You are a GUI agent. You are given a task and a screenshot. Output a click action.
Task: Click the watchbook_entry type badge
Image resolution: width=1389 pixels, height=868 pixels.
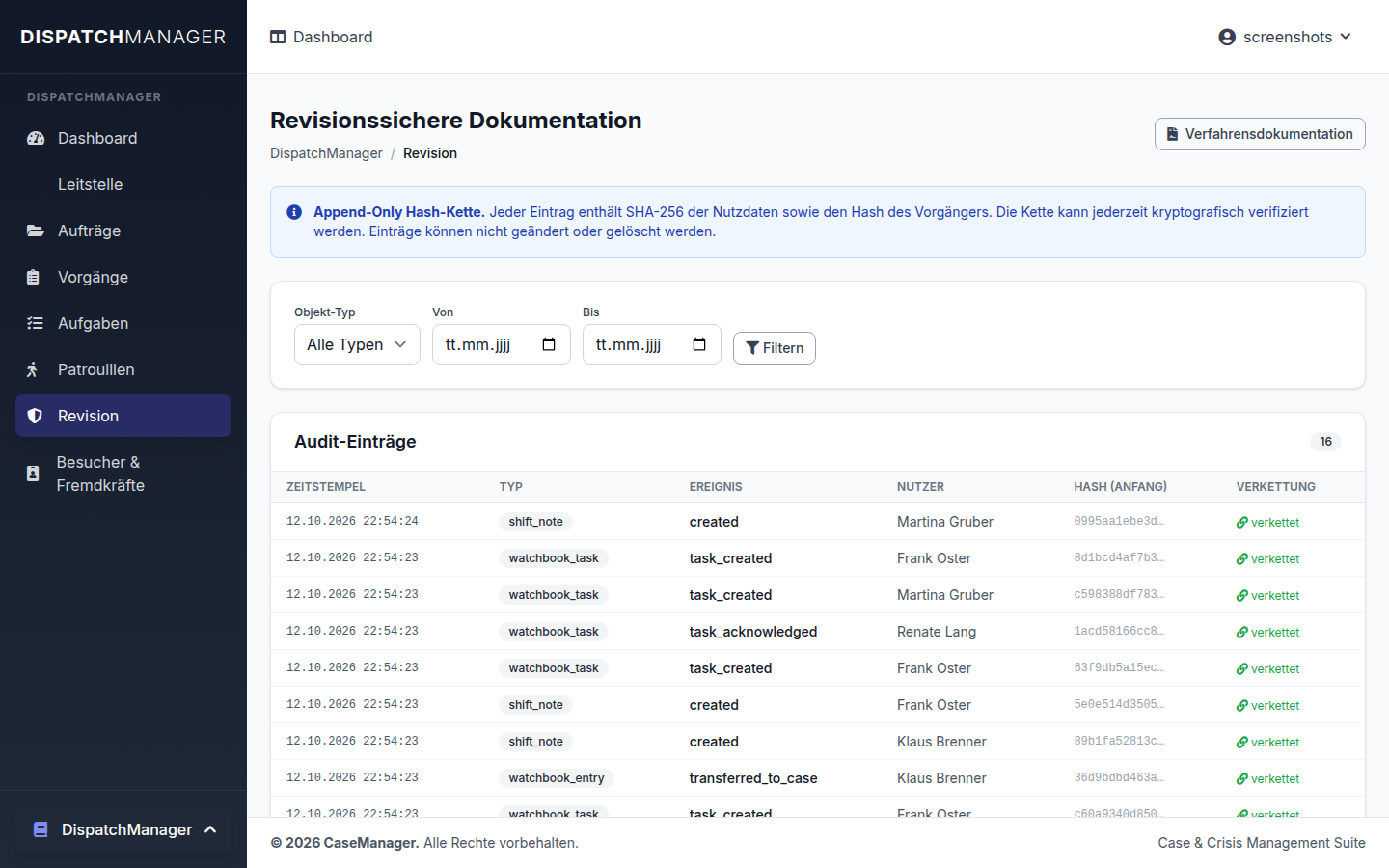click(557, 778)
